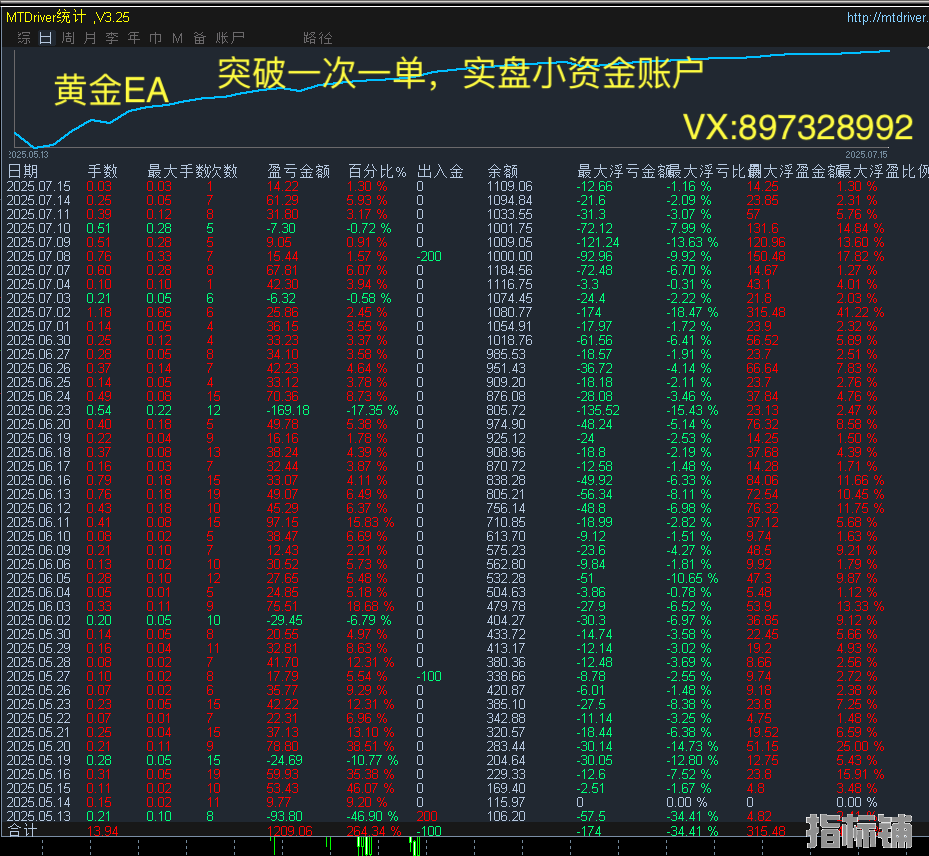
Task: Open the 季 quarterly tab
Action: [x=112, y=38]
